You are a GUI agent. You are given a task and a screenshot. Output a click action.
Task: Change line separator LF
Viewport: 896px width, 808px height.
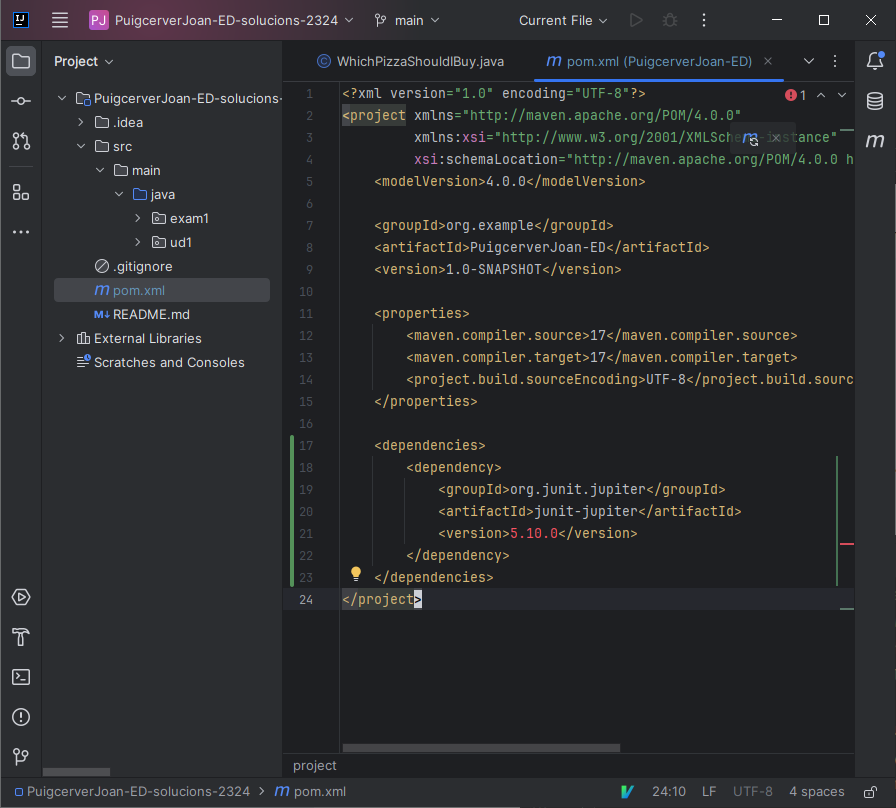click(x=709, y=792)
